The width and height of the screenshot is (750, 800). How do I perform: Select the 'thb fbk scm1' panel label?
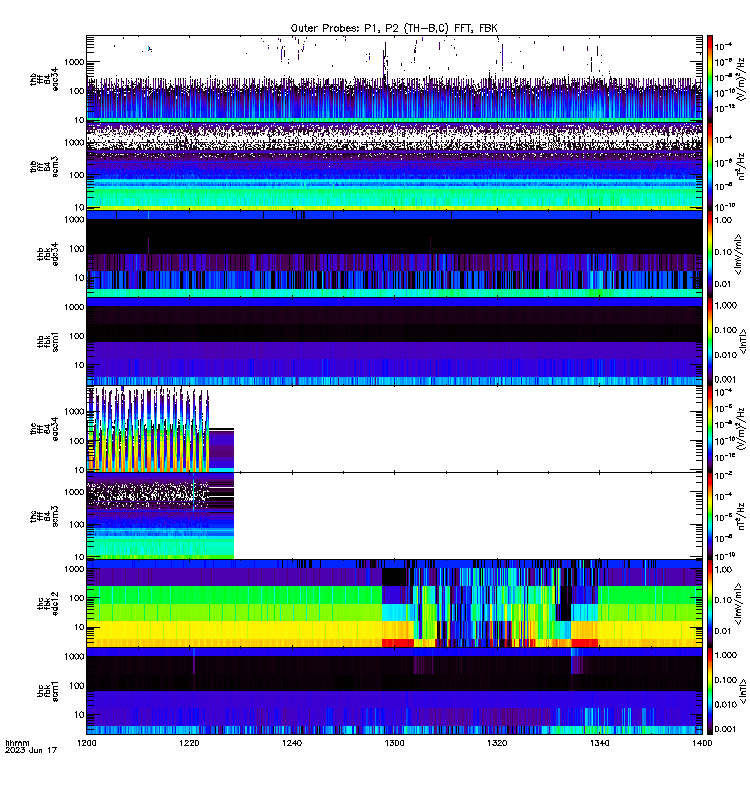point(48,342)
